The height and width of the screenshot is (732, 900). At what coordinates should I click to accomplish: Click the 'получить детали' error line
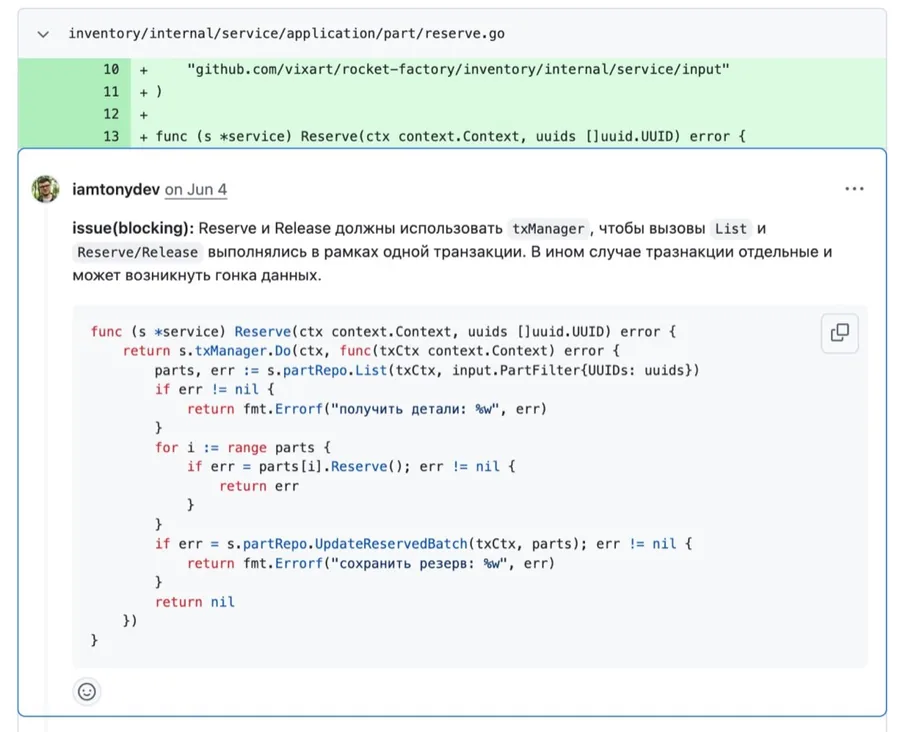point(367,409)
